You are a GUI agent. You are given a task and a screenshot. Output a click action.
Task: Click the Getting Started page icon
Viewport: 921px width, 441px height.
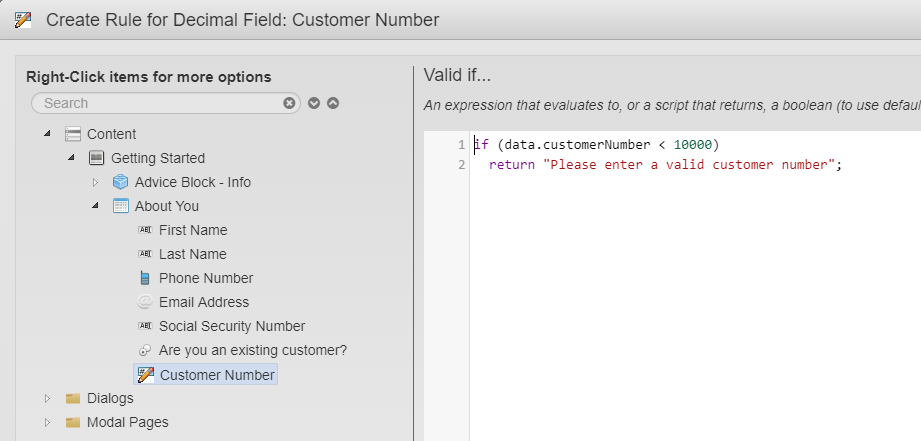pyautogui.click(x=96, y=158)
